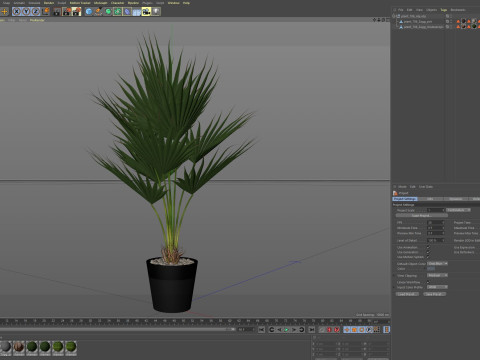Select the Move tool in top toolbar
The width and height of the screenshot is (480, 360).
click(4, 12)
